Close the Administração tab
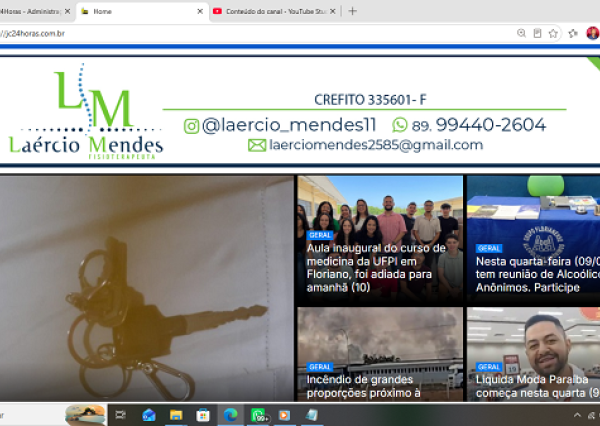Screen dimensions: 600x426 click(x=67, y=11)
